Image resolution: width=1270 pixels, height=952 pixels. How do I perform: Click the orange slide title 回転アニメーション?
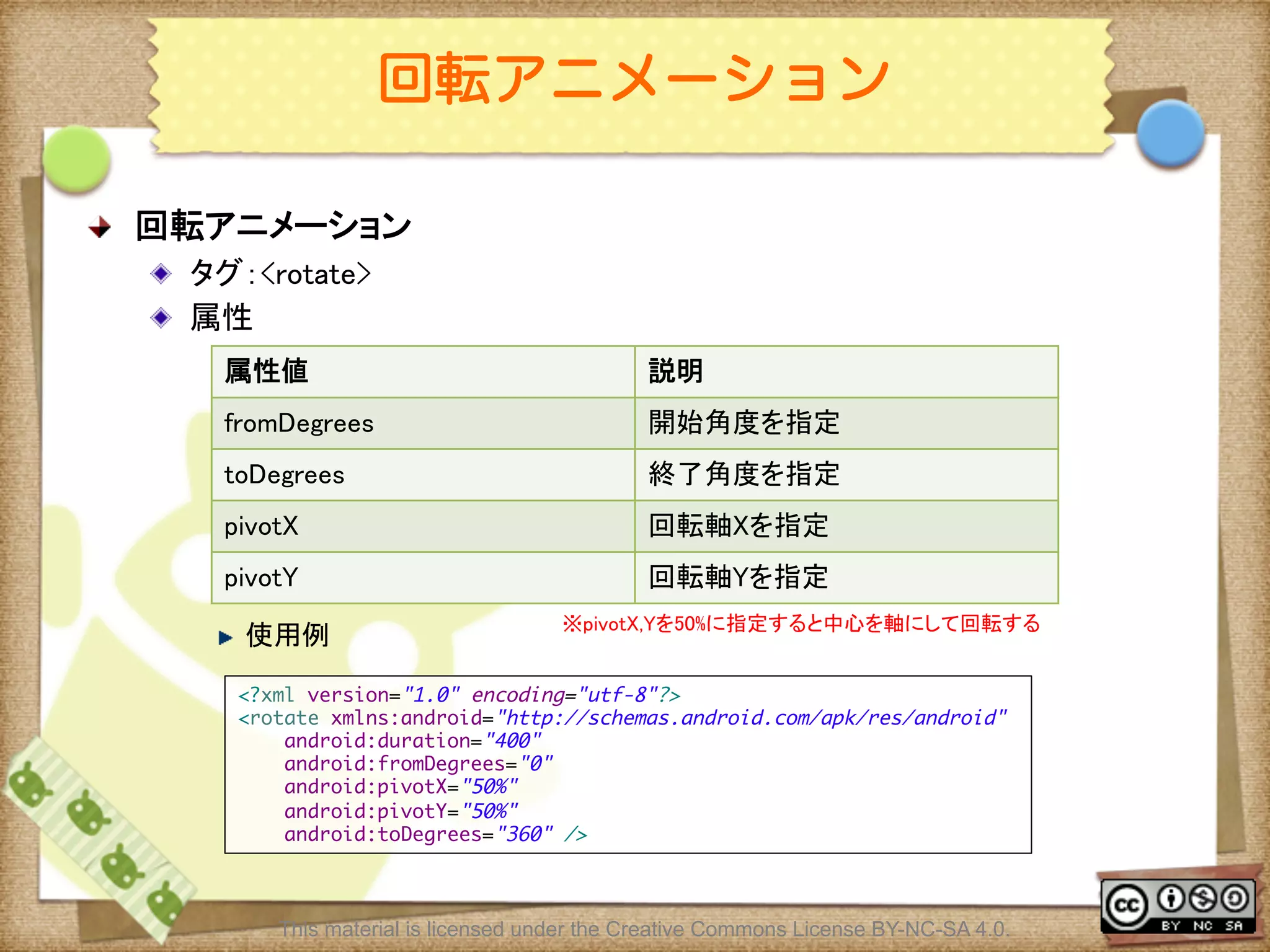pos(634,78)
